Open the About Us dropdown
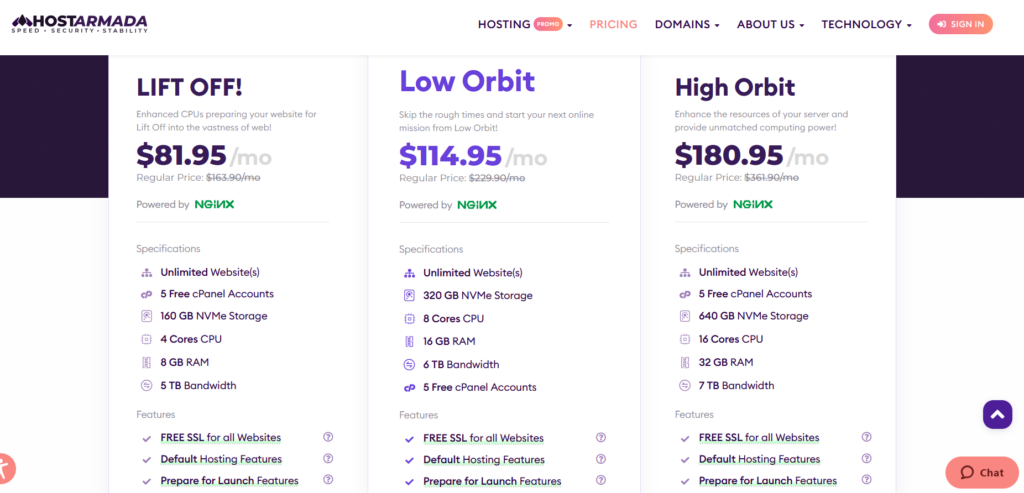This screenshot has height=493, width=1024. coord(770,24)
